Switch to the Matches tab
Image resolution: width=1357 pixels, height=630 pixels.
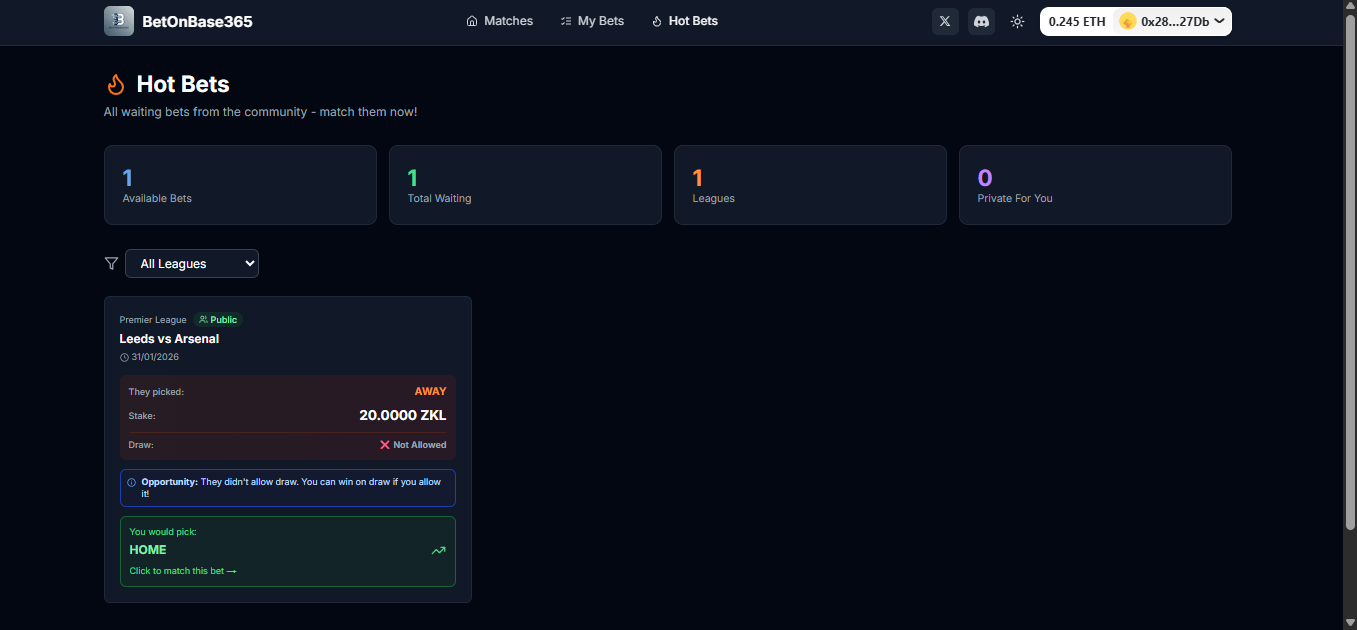point(499,20)
